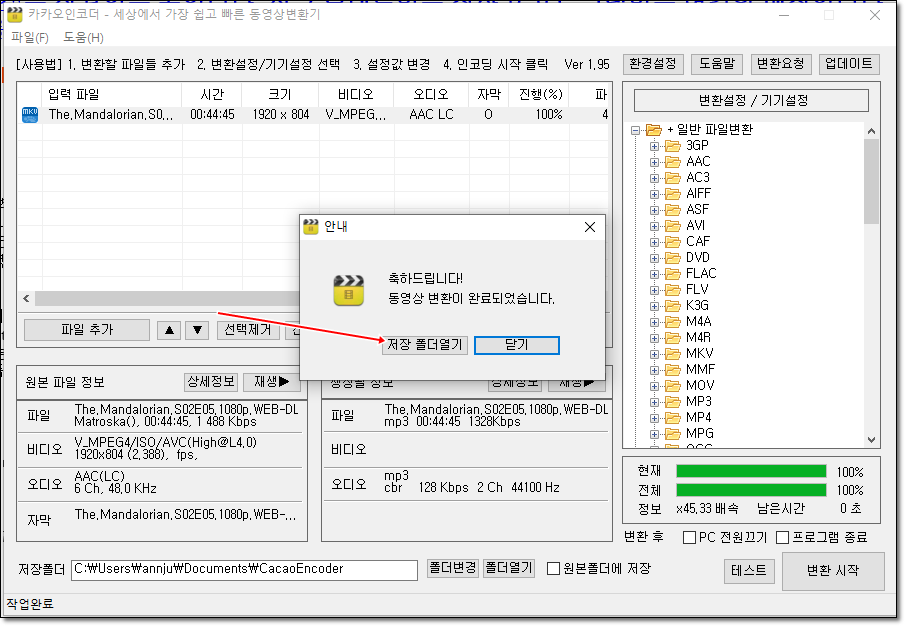Image resolution: width=905 pixels, height=626 pixels.
Task: Click the 입력 파일 column header
Action: (x=111, y=95)
